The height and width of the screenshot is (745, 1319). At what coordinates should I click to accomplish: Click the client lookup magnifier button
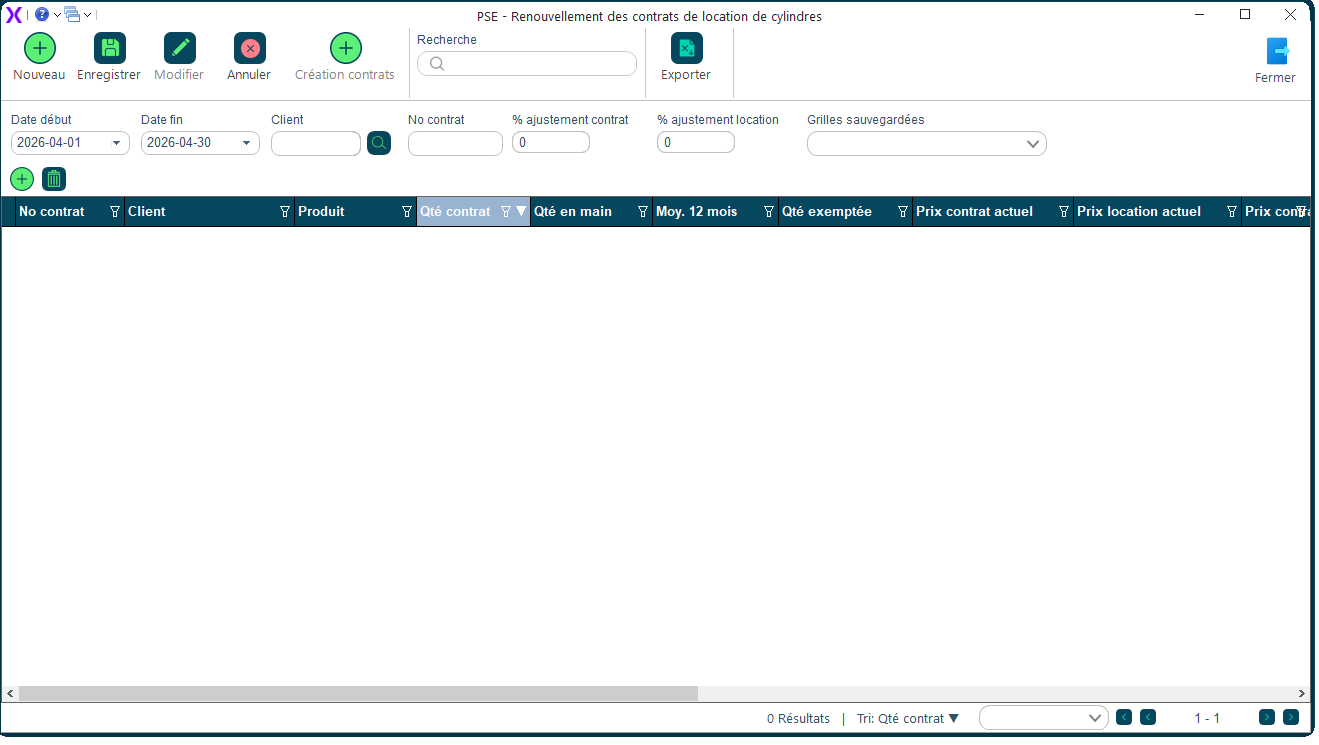(x=379, y=143)
